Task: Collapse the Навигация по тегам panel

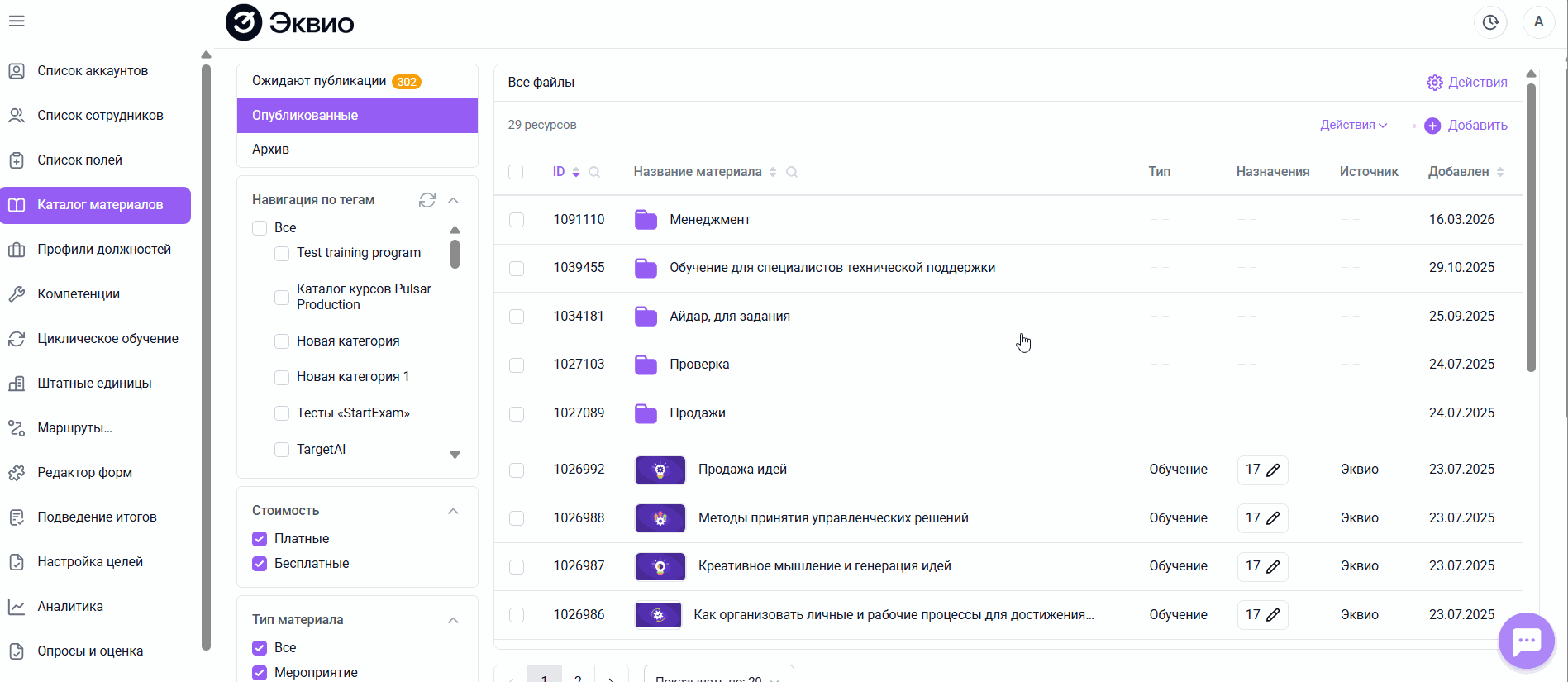Action: (x=453, y=200)
